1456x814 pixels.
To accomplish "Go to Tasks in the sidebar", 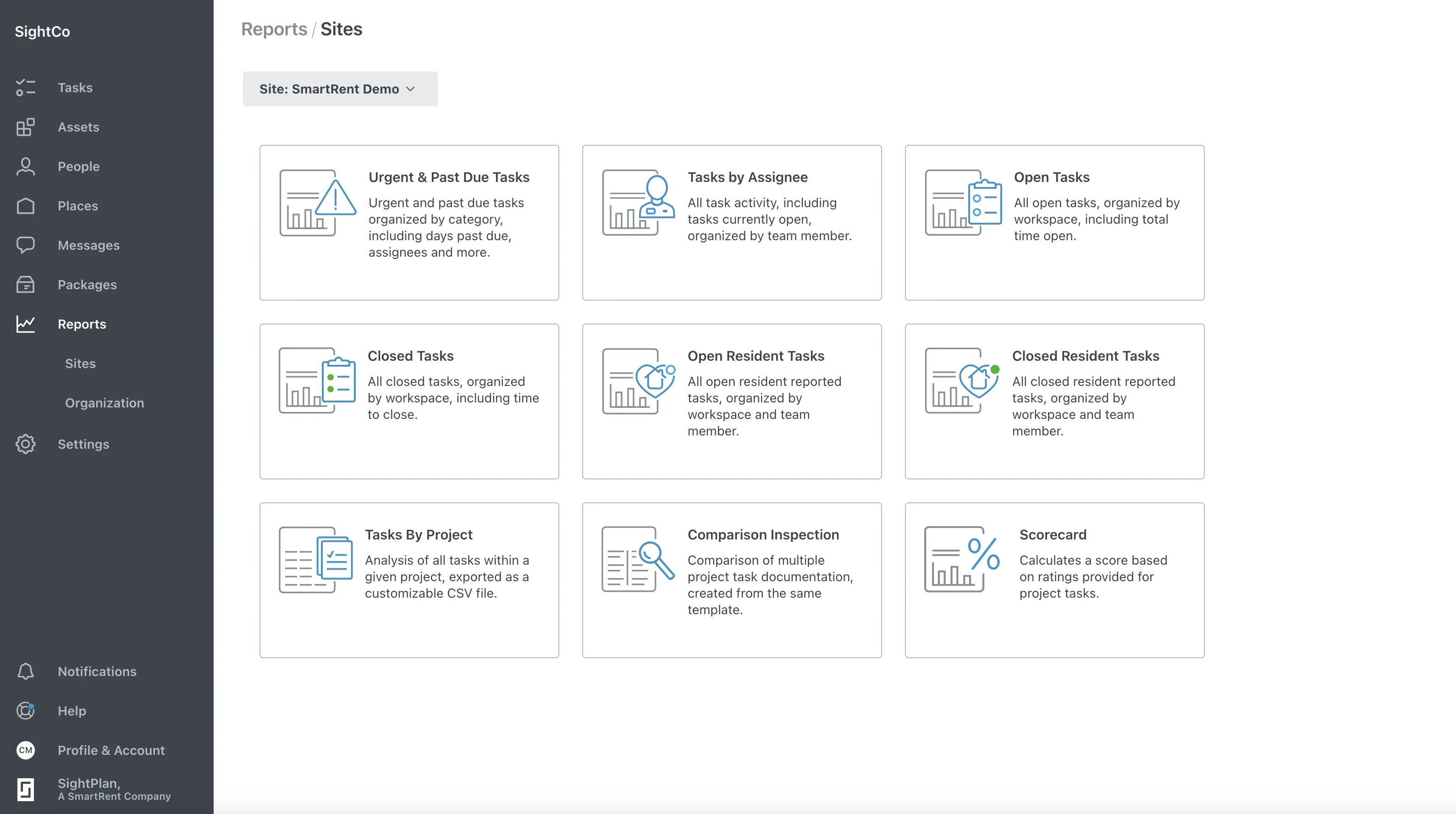I will tap(75, 88).
